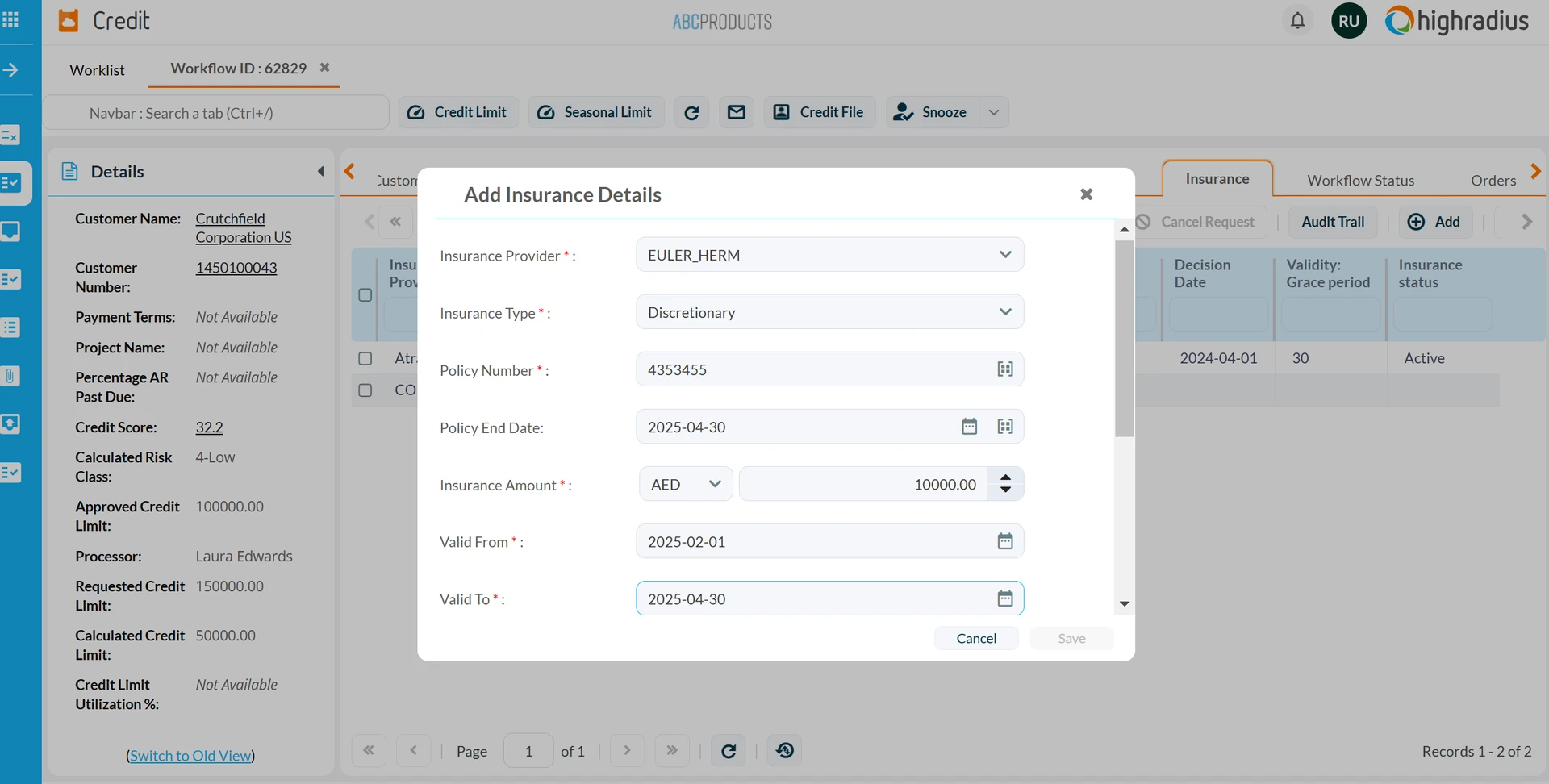Click the dialog scrollbar down arrow

[x=1125, y=604]
